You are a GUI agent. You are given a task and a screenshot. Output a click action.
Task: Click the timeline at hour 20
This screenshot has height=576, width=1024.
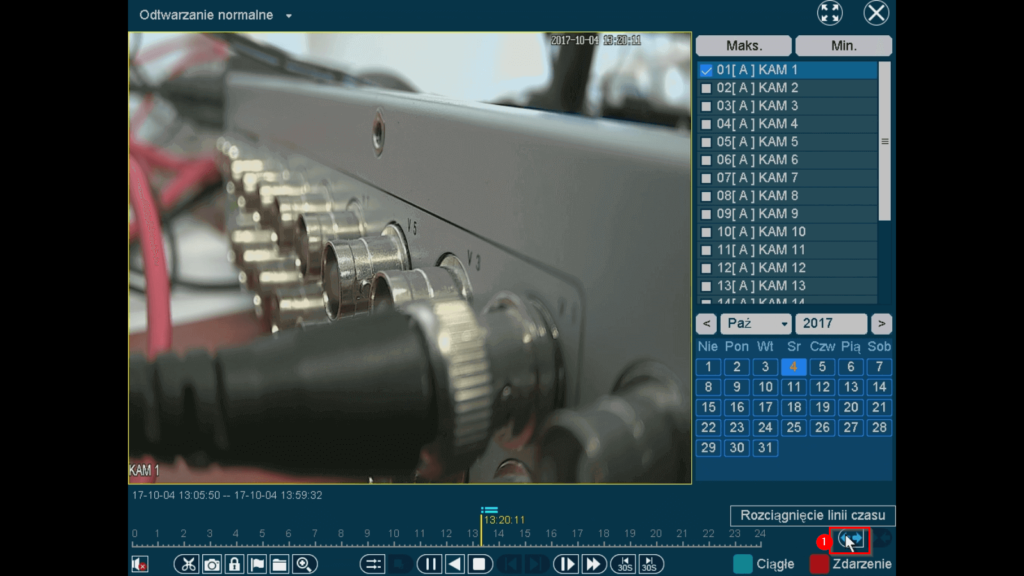point(655,542)
